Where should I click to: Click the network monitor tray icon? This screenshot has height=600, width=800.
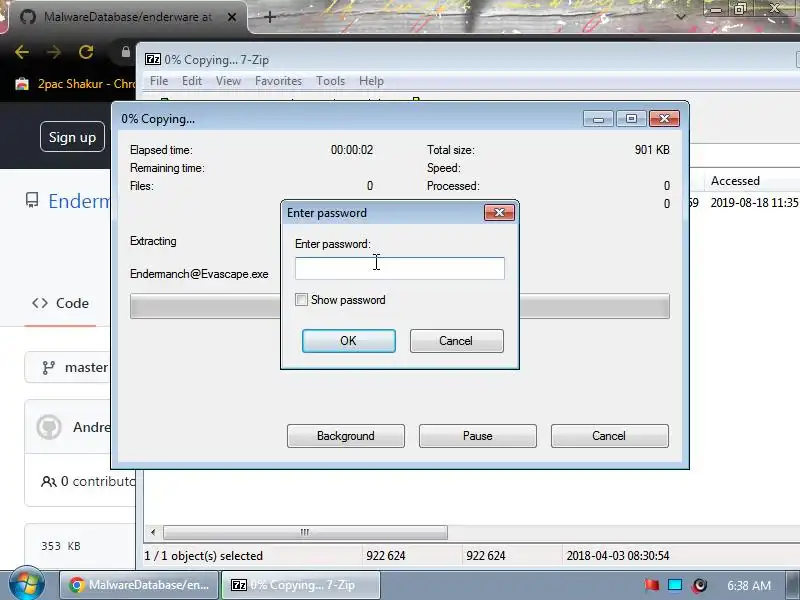tap(675, 585)
